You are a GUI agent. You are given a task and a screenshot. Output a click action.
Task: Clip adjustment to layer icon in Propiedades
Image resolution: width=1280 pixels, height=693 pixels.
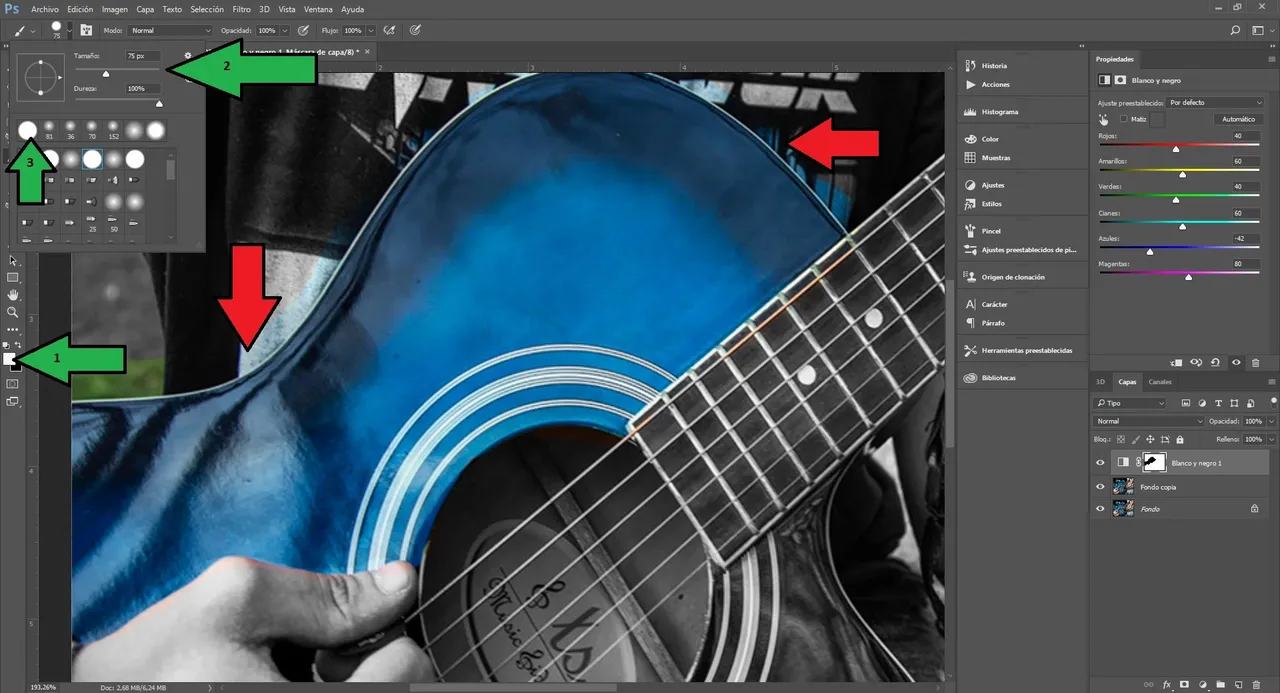(x=1176, y=363)
